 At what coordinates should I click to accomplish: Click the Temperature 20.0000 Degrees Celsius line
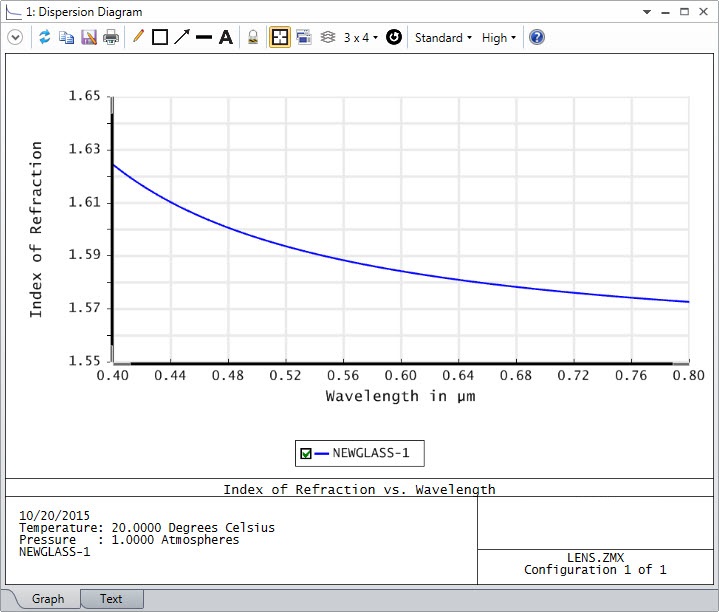147,528
